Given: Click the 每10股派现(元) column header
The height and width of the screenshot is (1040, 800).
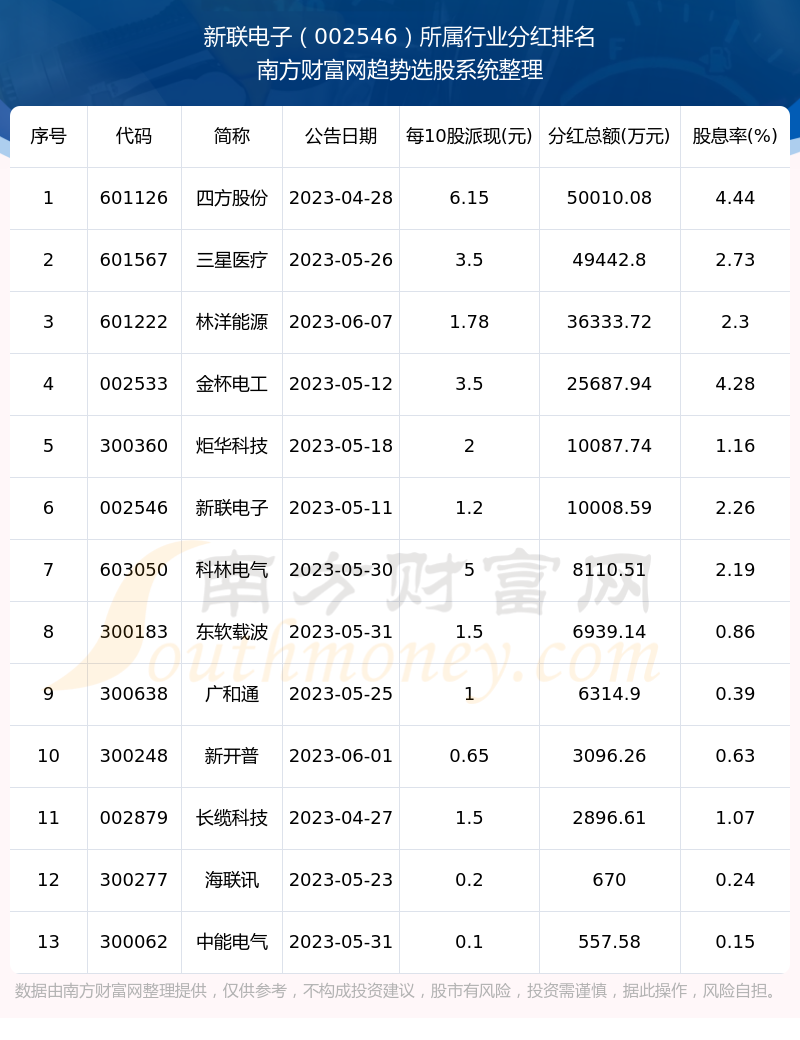Looking at the screenshot, I should (469, 136).
